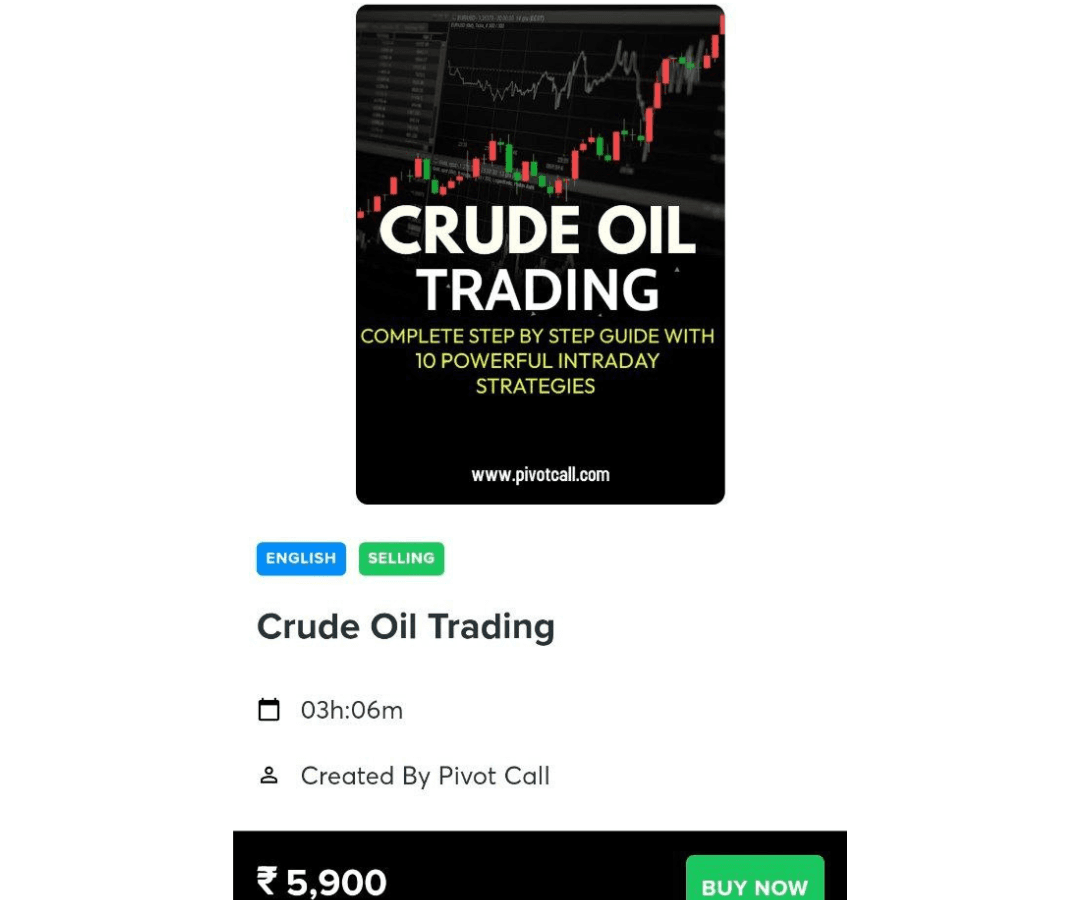The image size is (1080, 900).
Task: Click the 10 POWERFUL INTRADAY text line
Action: (x=538, y=361)
